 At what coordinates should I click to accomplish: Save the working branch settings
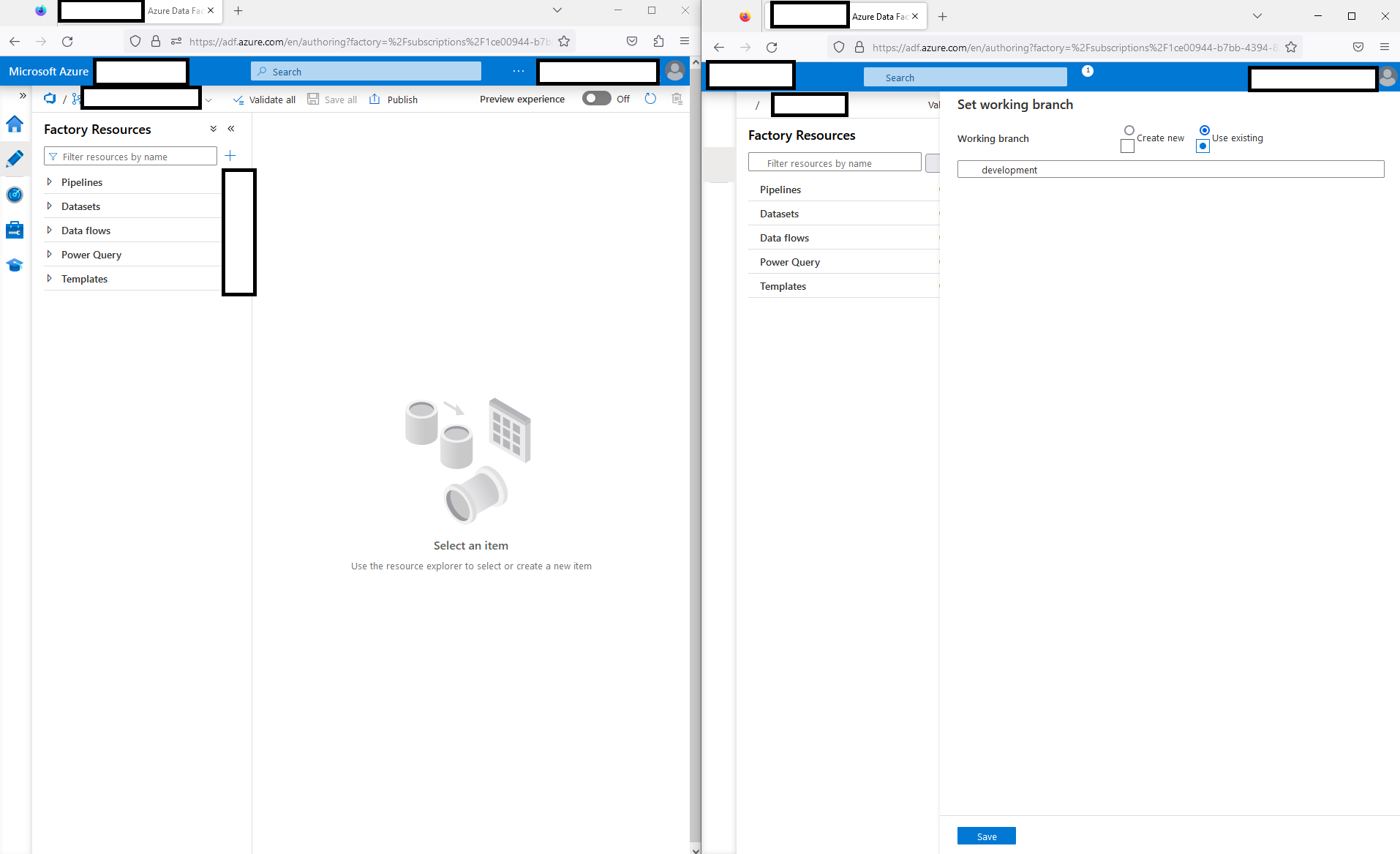coord(985,836)
